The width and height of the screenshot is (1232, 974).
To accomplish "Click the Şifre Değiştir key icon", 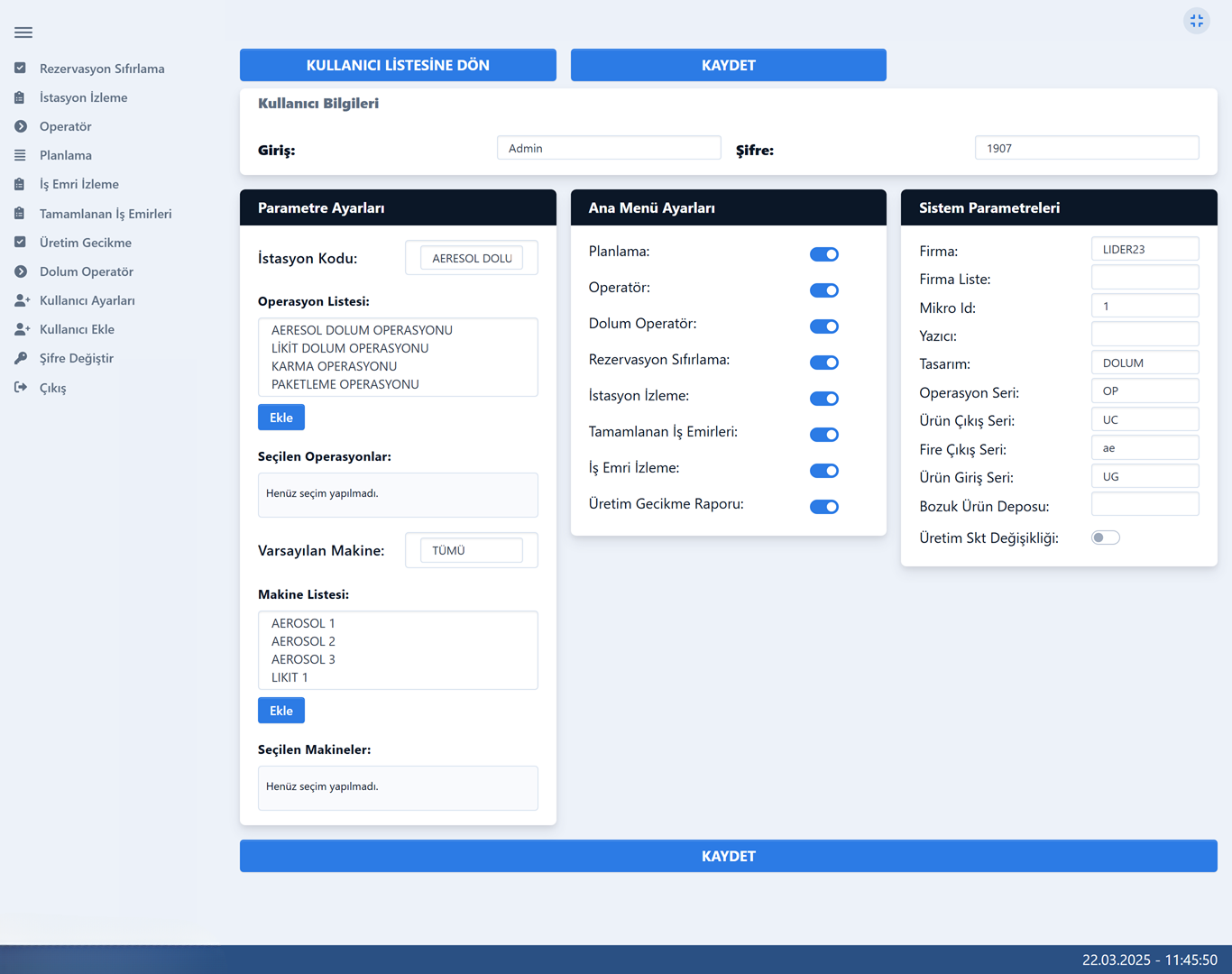I will pos(20,358).
